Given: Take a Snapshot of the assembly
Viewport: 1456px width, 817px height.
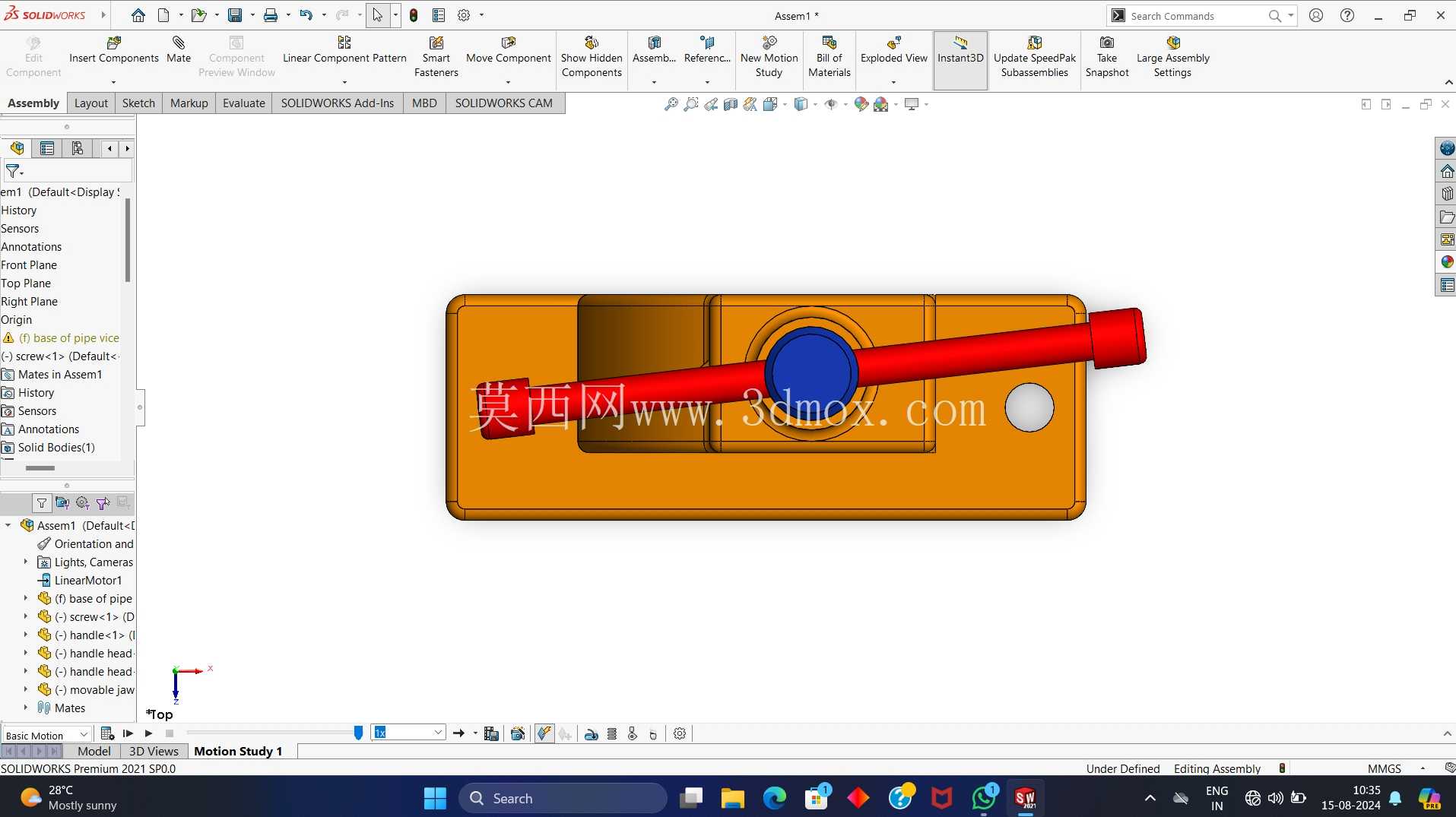Looking at the screenshot, I should click(x=1107, y=57).
